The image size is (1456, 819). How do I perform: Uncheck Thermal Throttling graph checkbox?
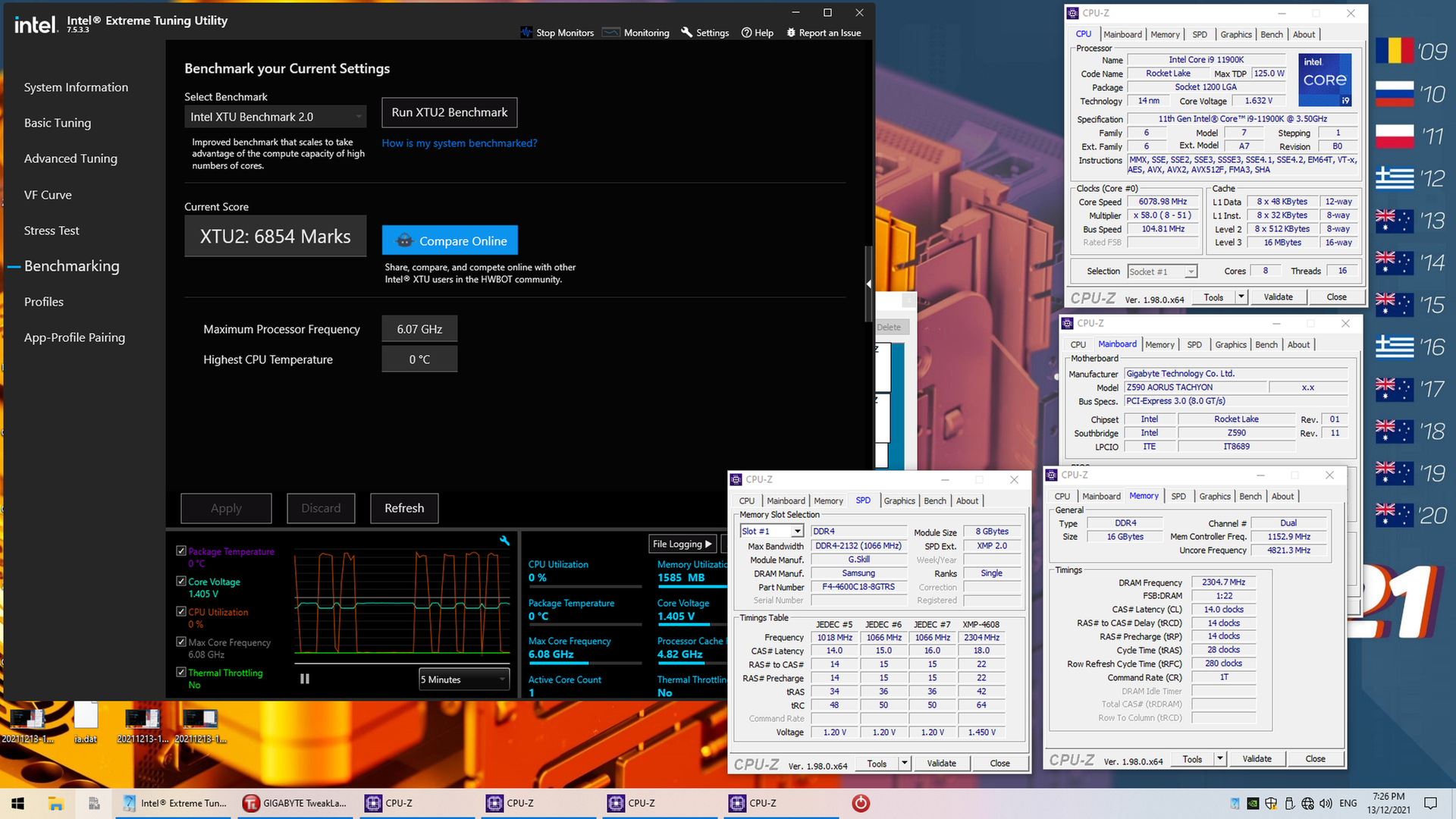pyautogui.click(x=181, y=672)
